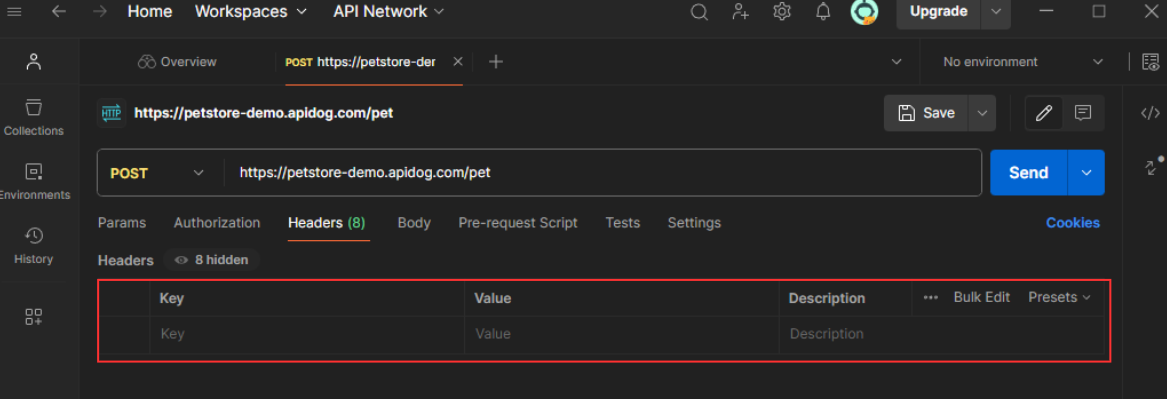The image size is (1167, 399).
Task: Open the Pre-request Script tab
Action: pos(518,223)
